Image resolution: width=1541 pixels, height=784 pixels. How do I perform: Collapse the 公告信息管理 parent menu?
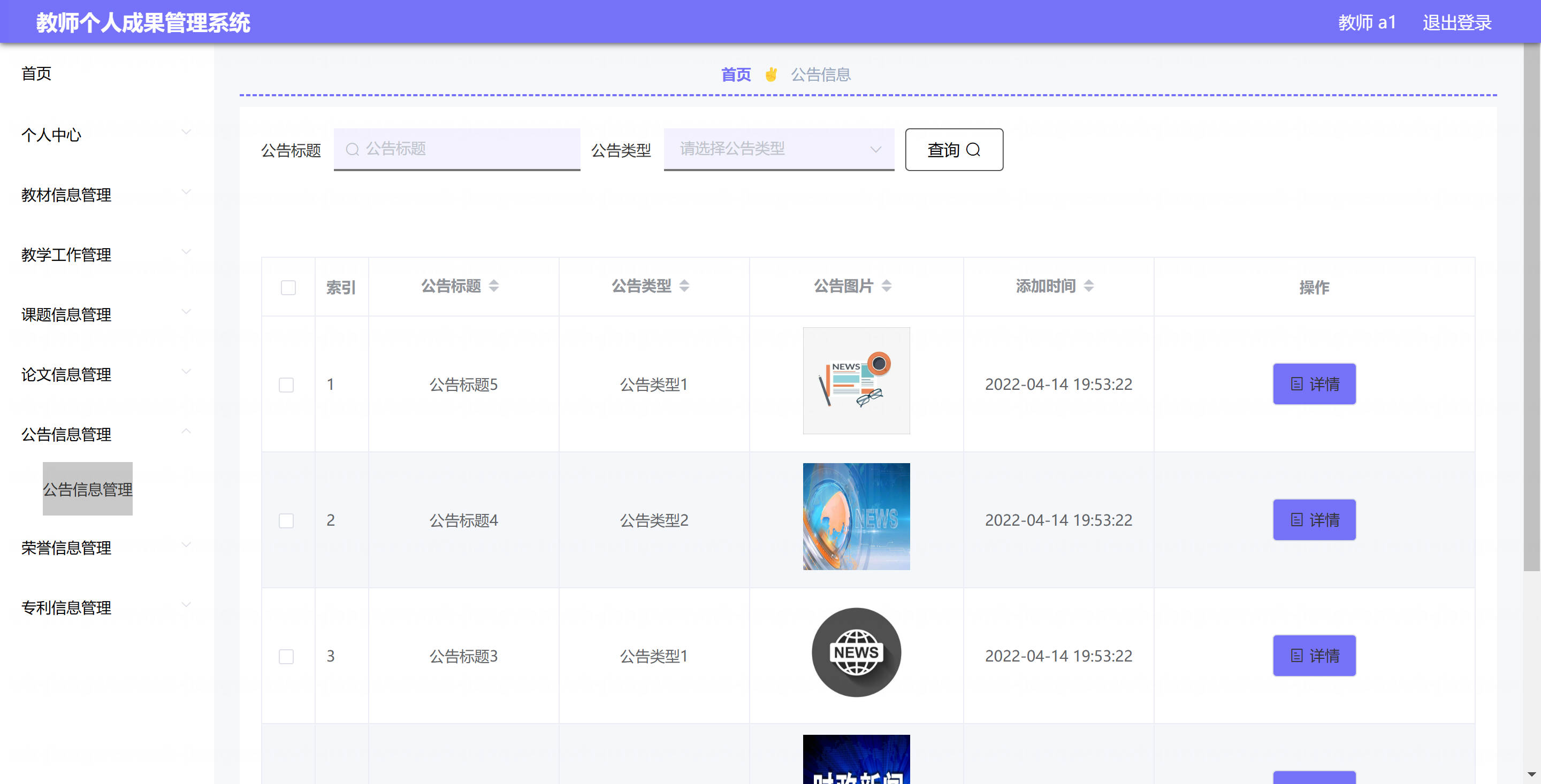point(106,434)
